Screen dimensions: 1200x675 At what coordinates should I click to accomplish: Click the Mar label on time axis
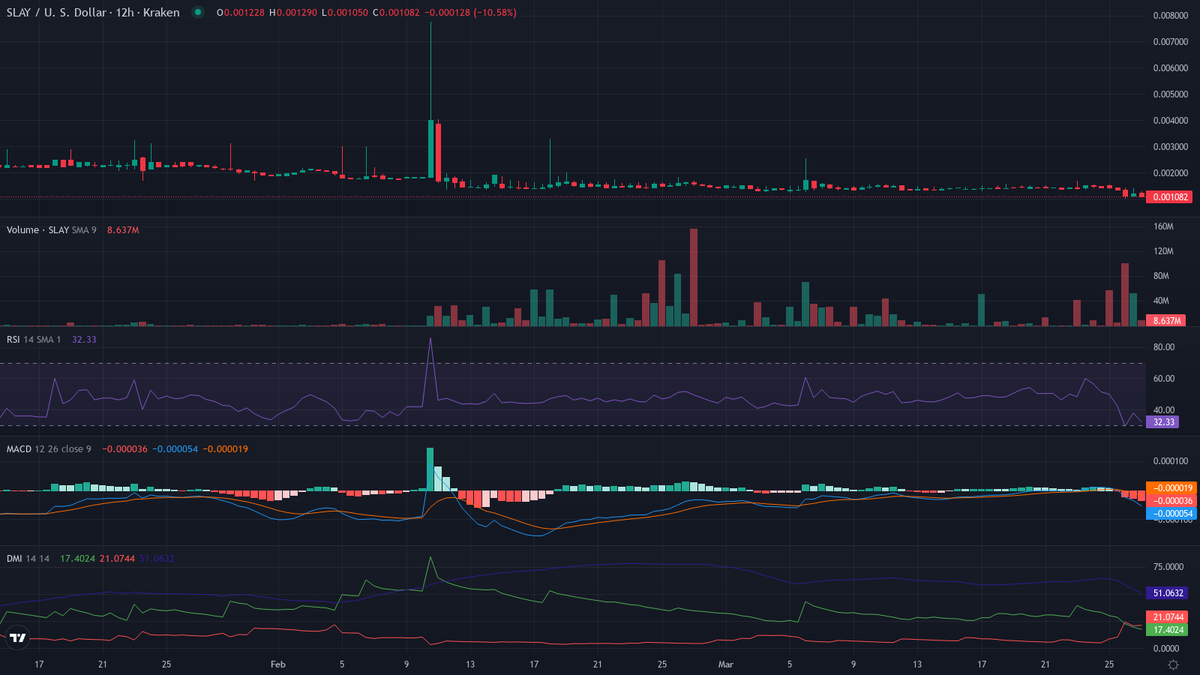pos(726,663)
